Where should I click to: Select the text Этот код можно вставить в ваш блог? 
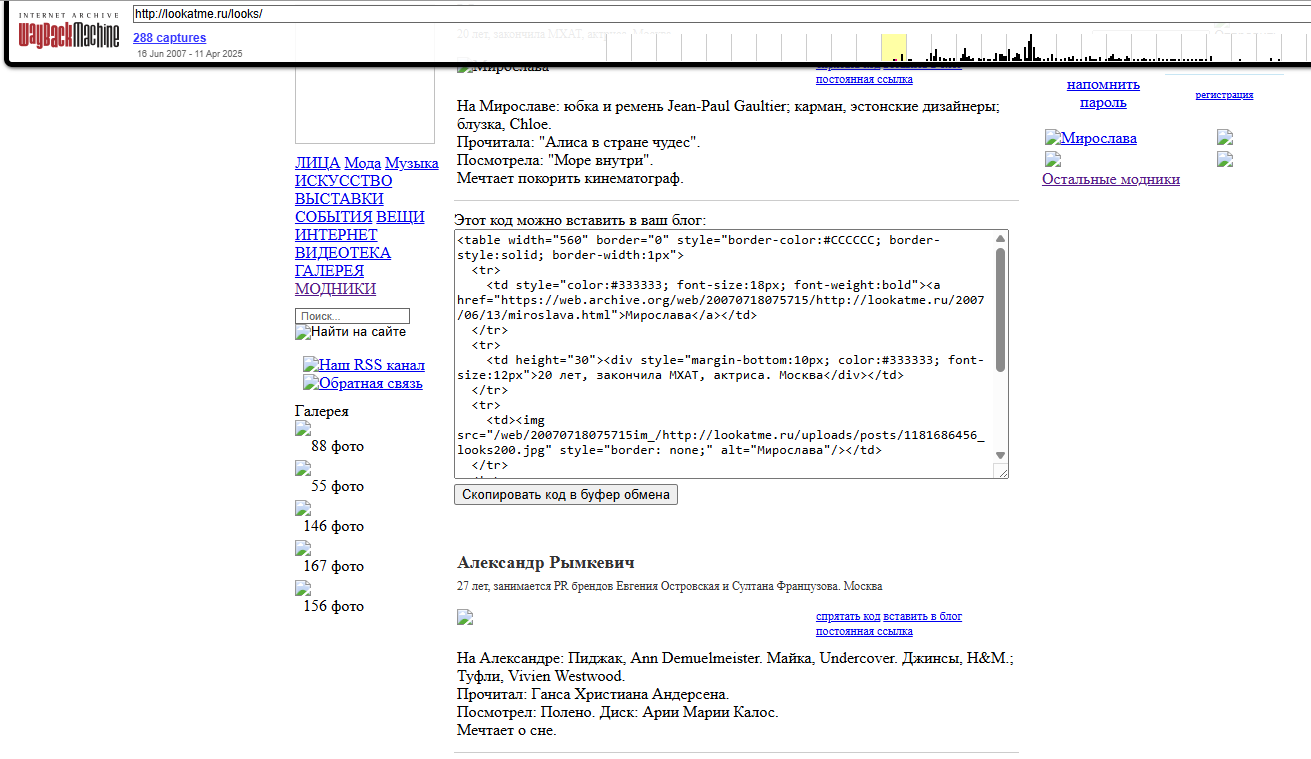pyautogui.click(x=580, y=220)
